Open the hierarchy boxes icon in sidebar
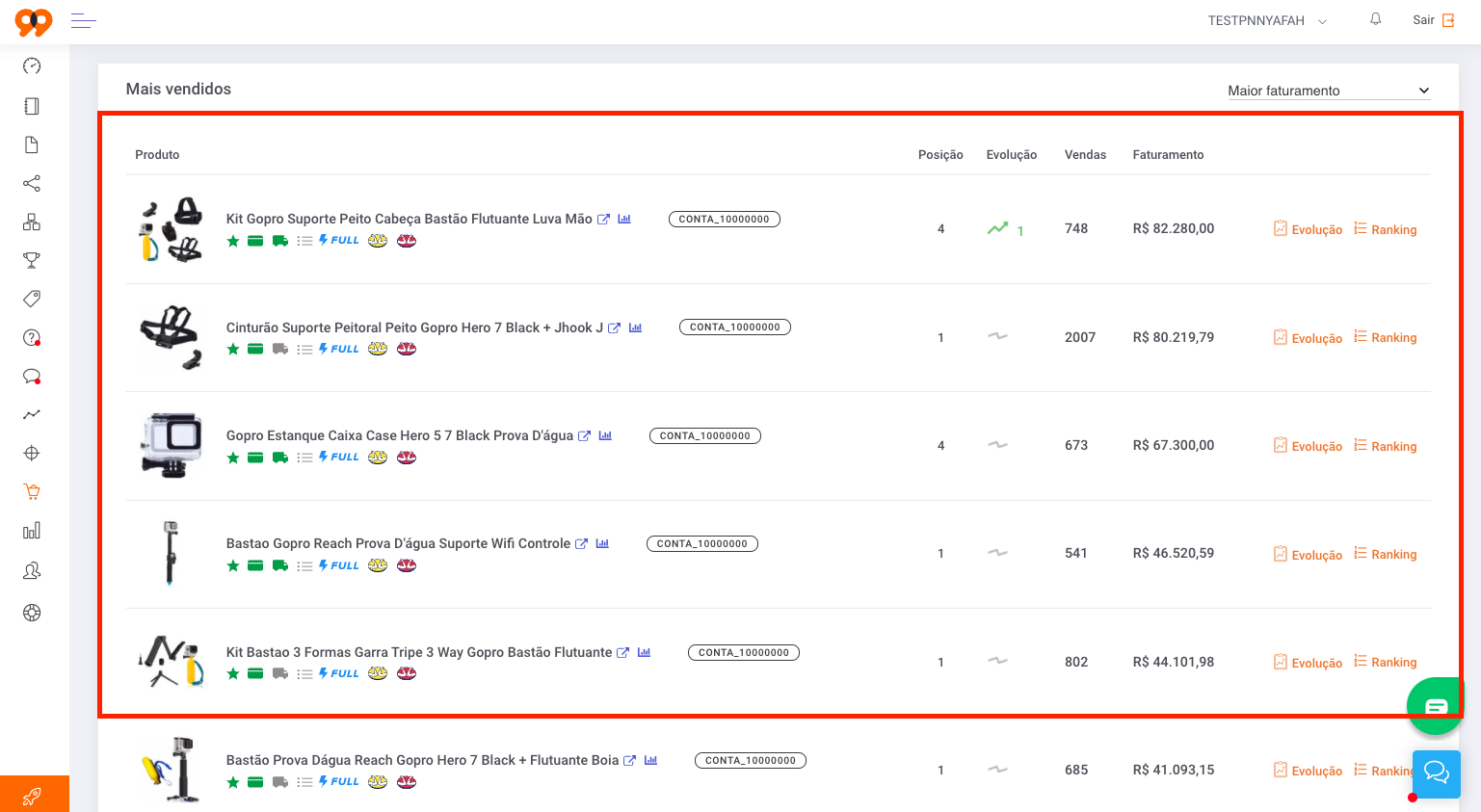This screenshot has height=812, width=1481. pyautogui.click(x=32, y=222)
